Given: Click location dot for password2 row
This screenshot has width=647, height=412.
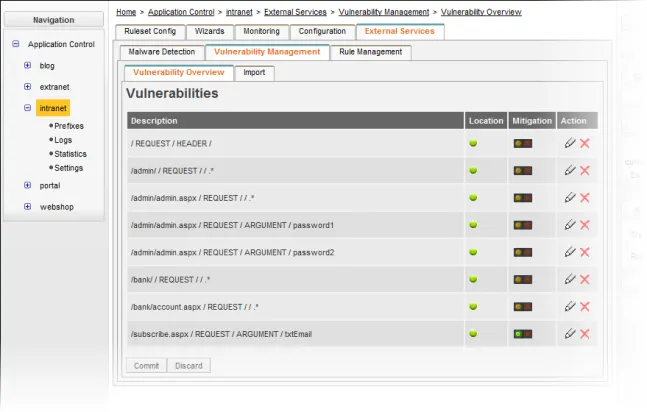Looking at the screenshot, I should (x=473, y=252).
